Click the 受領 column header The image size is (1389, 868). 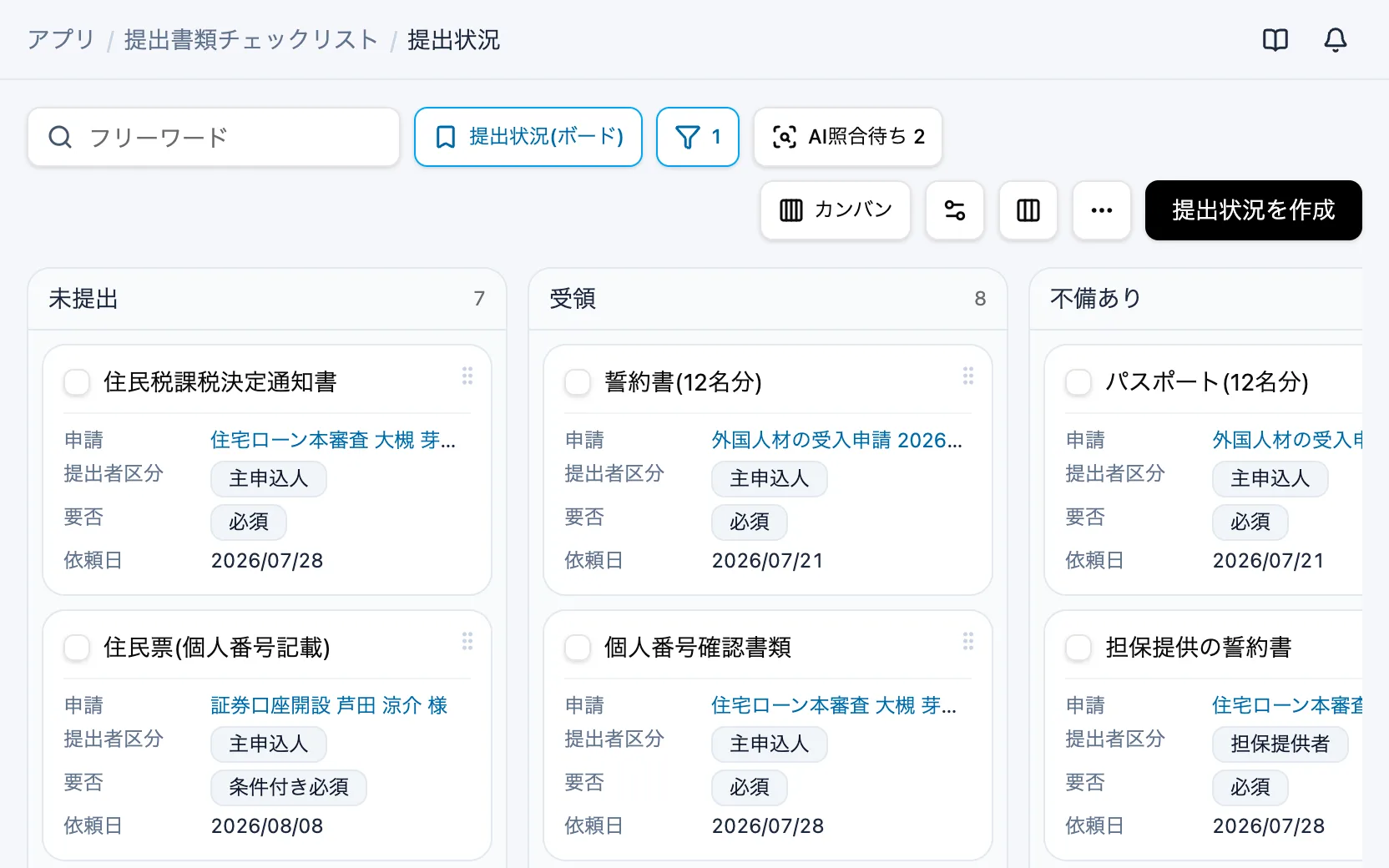pos(768,299)
